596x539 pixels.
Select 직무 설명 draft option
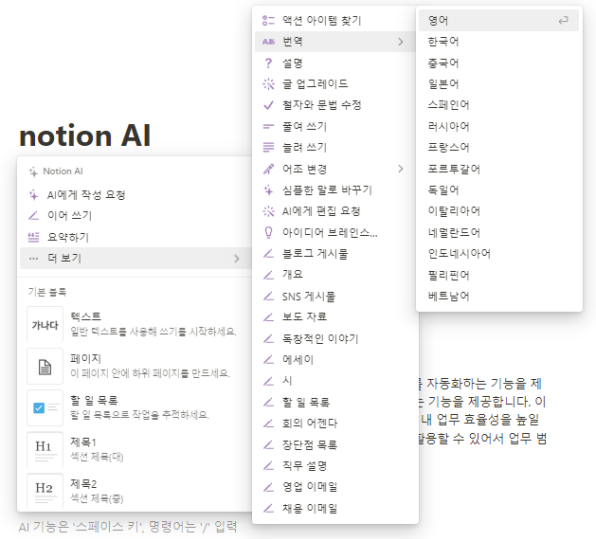[x=335, y=466]
